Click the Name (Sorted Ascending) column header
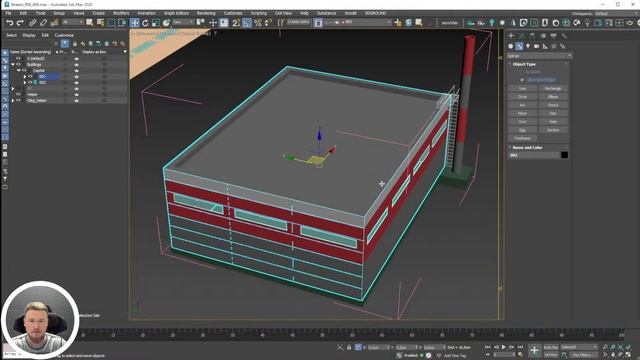The height and width of the screenshot is (360, 640). point(31,52)
